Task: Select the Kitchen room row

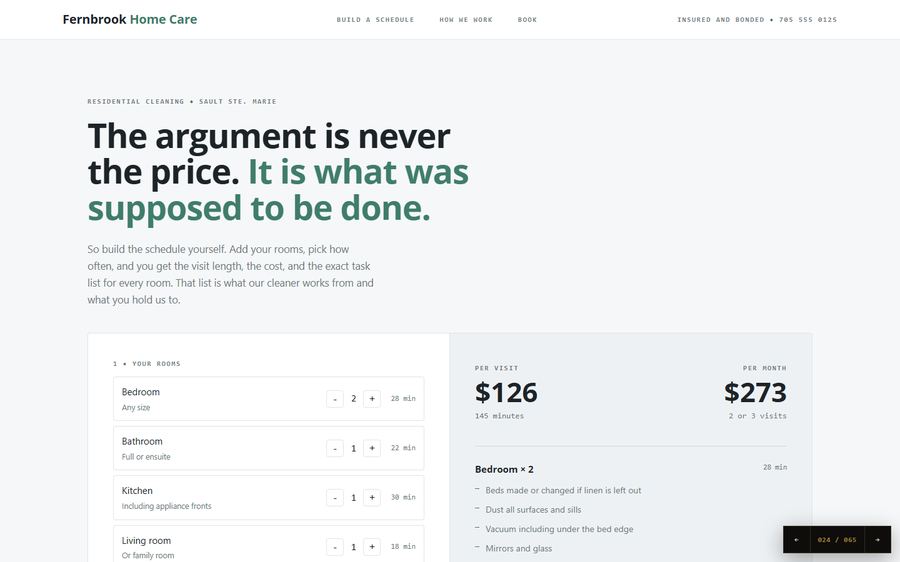Action: pyautogui.click(x=269, y=497)
